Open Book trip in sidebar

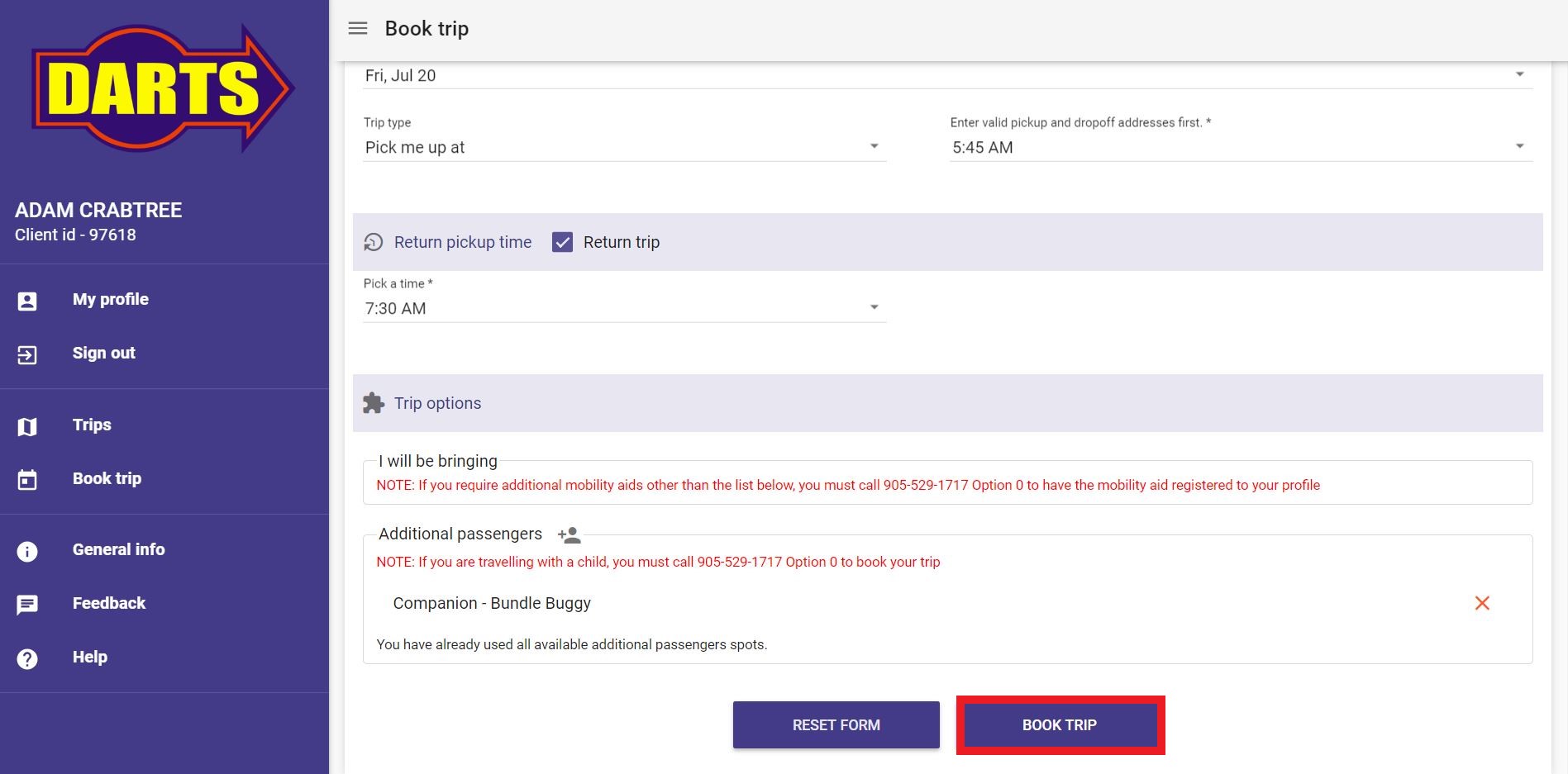[107, 478]
